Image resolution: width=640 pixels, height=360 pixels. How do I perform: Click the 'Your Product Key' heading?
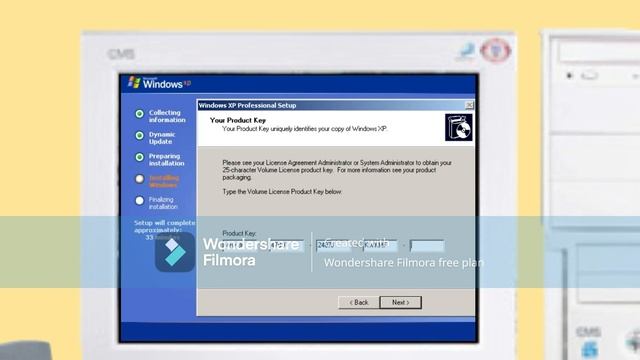click(x=238, y=120)
